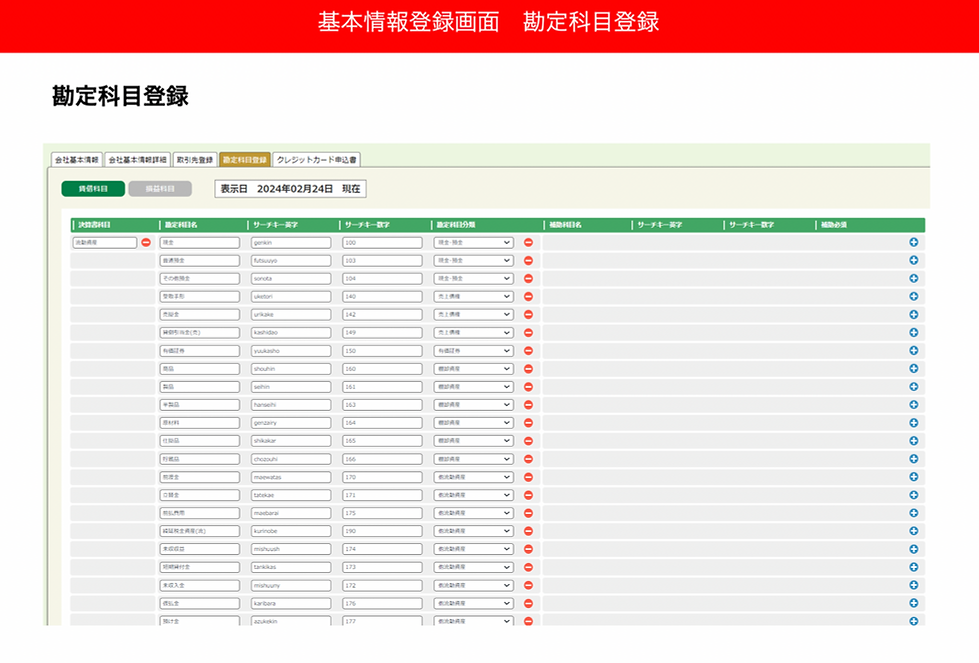Switch to the クレジットカード申込書 tab
This screenshot has height=663, width=979.
coord(317,160)
